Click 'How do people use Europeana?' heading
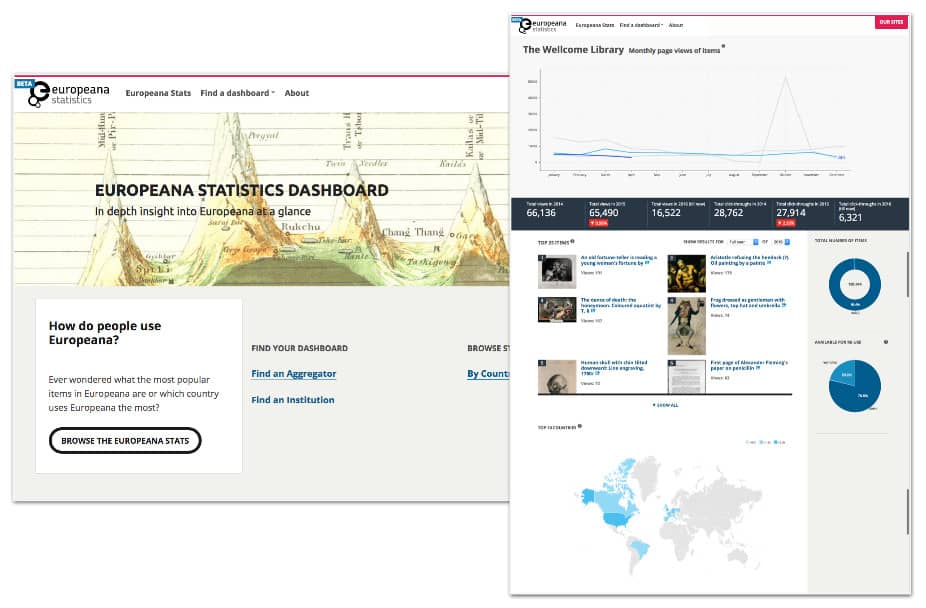The height and width of the screenshot is (608, 926). pyautogui.click(x=105, y=333)
